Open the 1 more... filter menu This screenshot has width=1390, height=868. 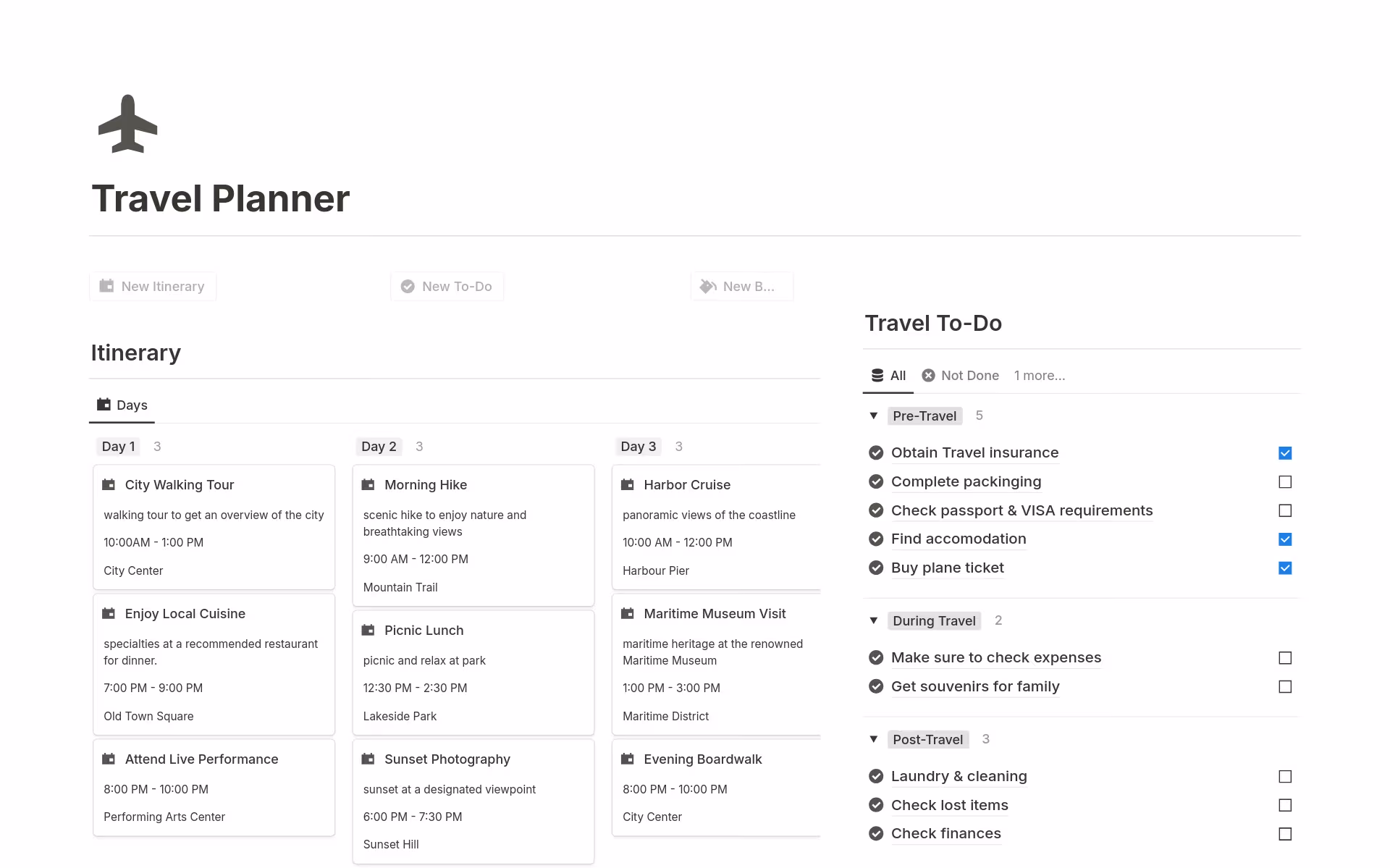coord(1040,375)
